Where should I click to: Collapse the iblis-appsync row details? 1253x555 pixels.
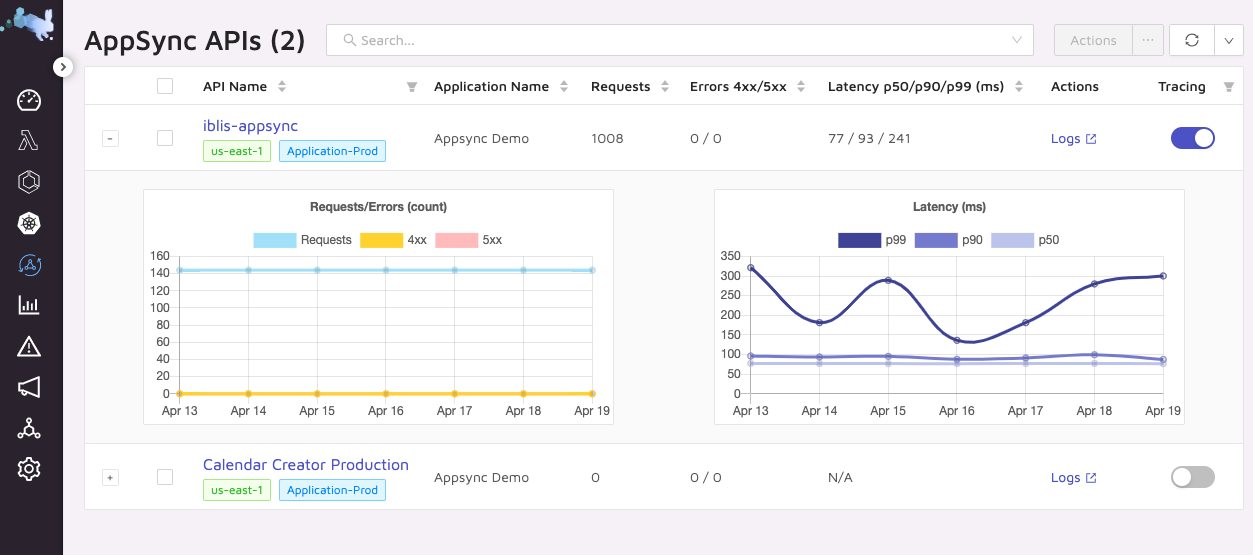click(111, 139)
